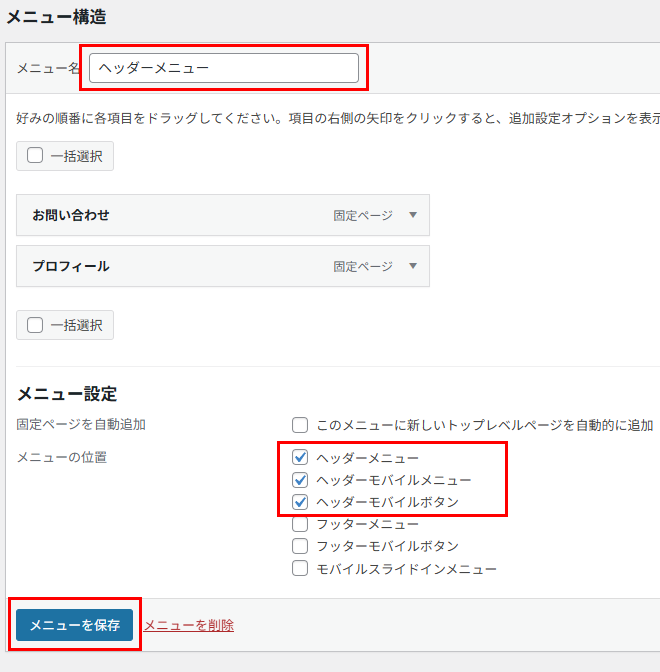The width and height of the screenshot is (660, 672).
Task: Toggle the lower 一括選択 checkbox
Action: tap(35, 325)
